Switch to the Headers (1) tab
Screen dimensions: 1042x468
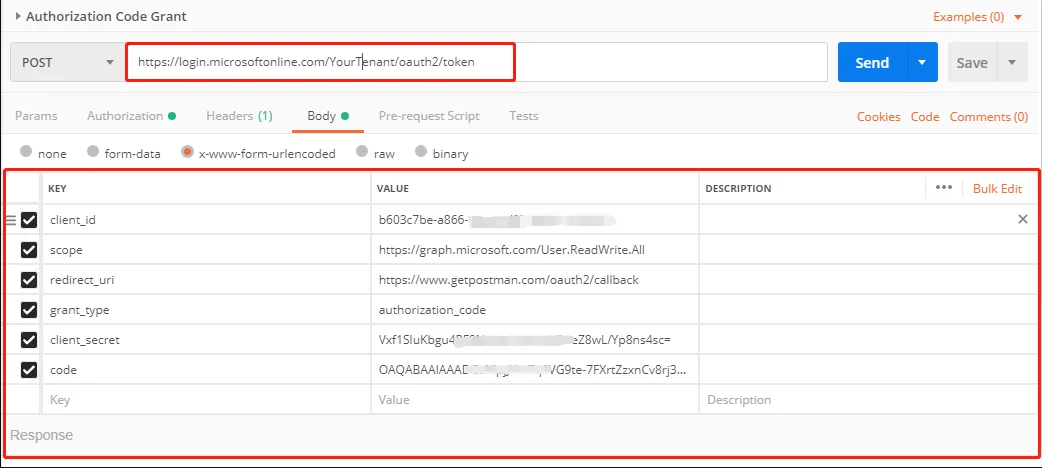point(239,116)
